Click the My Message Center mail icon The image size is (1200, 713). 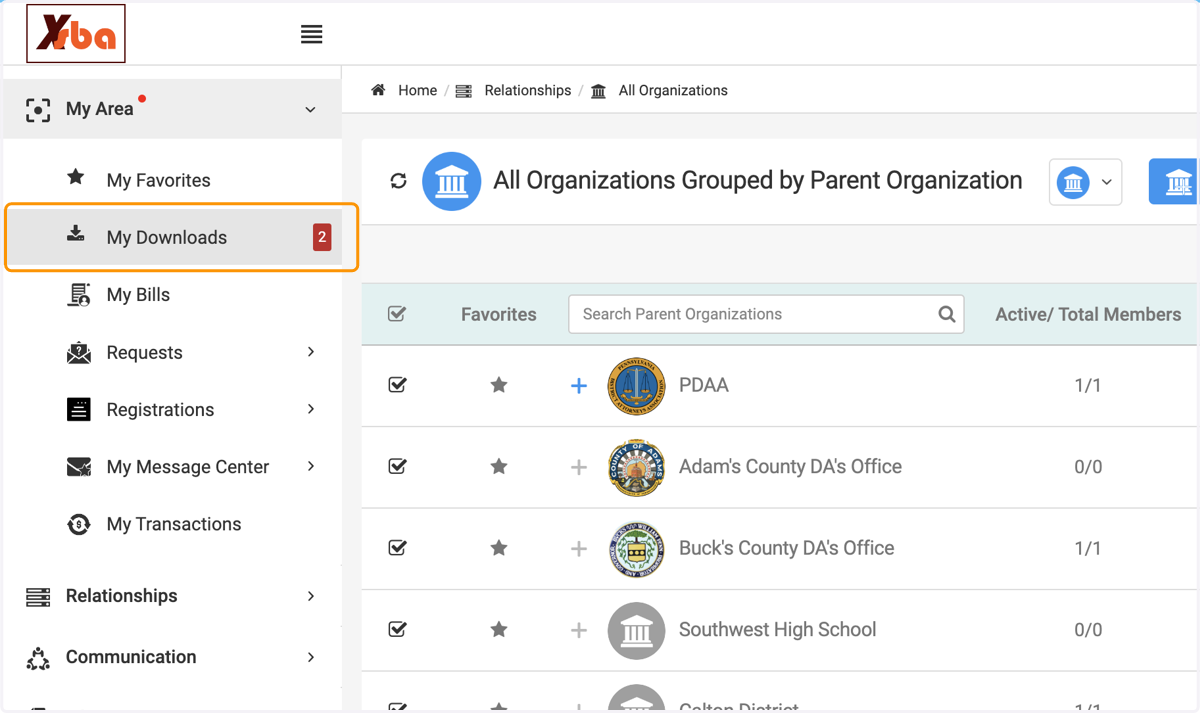(x=78, y=467)
